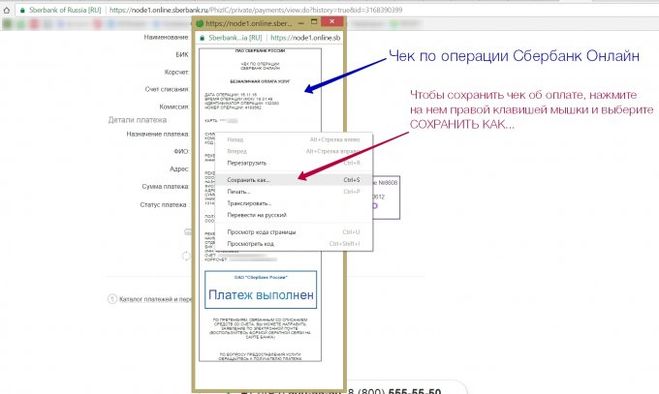Choose 'Перезагрузить' in the context menu

click(293, 163)
